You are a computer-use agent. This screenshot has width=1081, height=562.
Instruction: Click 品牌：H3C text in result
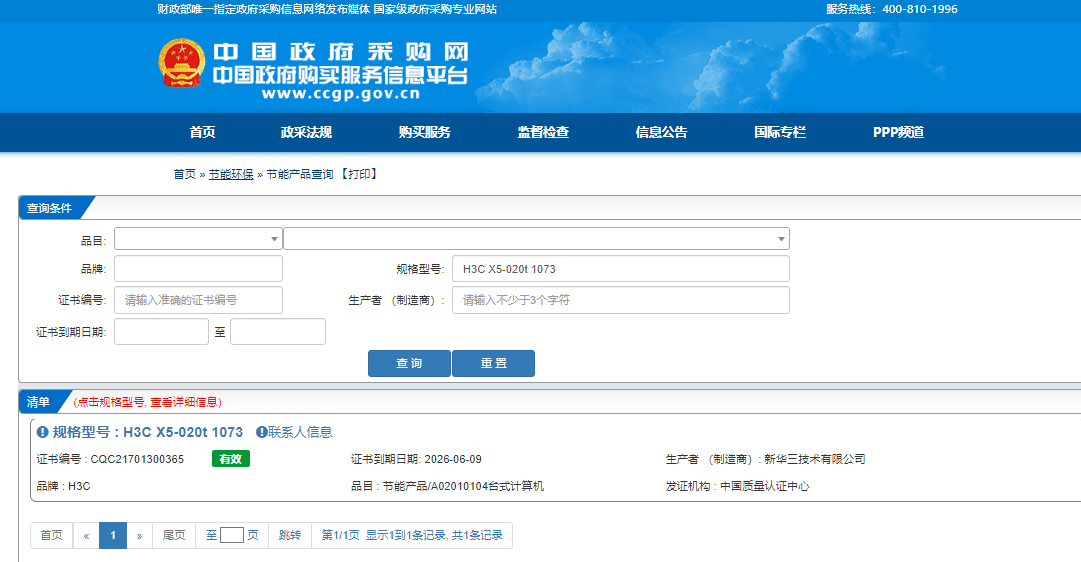click(63, 486)
